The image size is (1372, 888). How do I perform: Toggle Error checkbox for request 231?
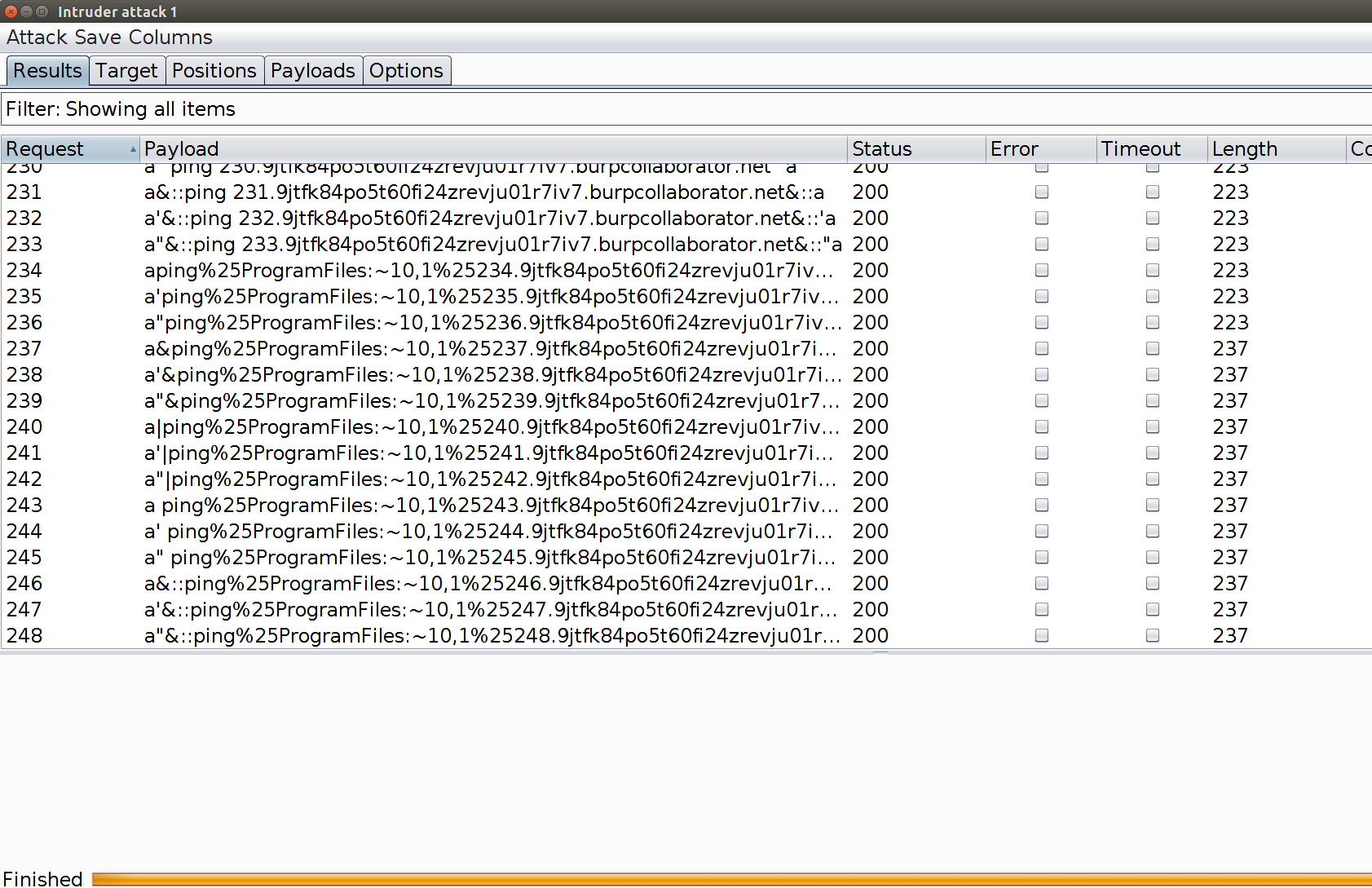(1042, 192)
